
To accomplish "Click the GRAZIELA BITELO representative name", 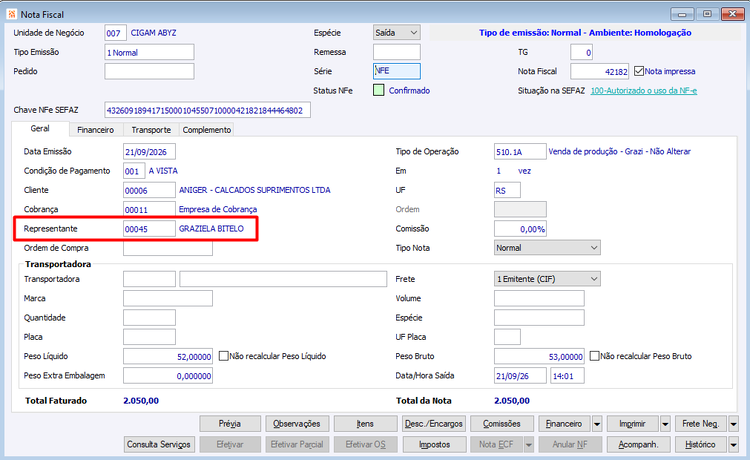I will (x=211, y=229).
